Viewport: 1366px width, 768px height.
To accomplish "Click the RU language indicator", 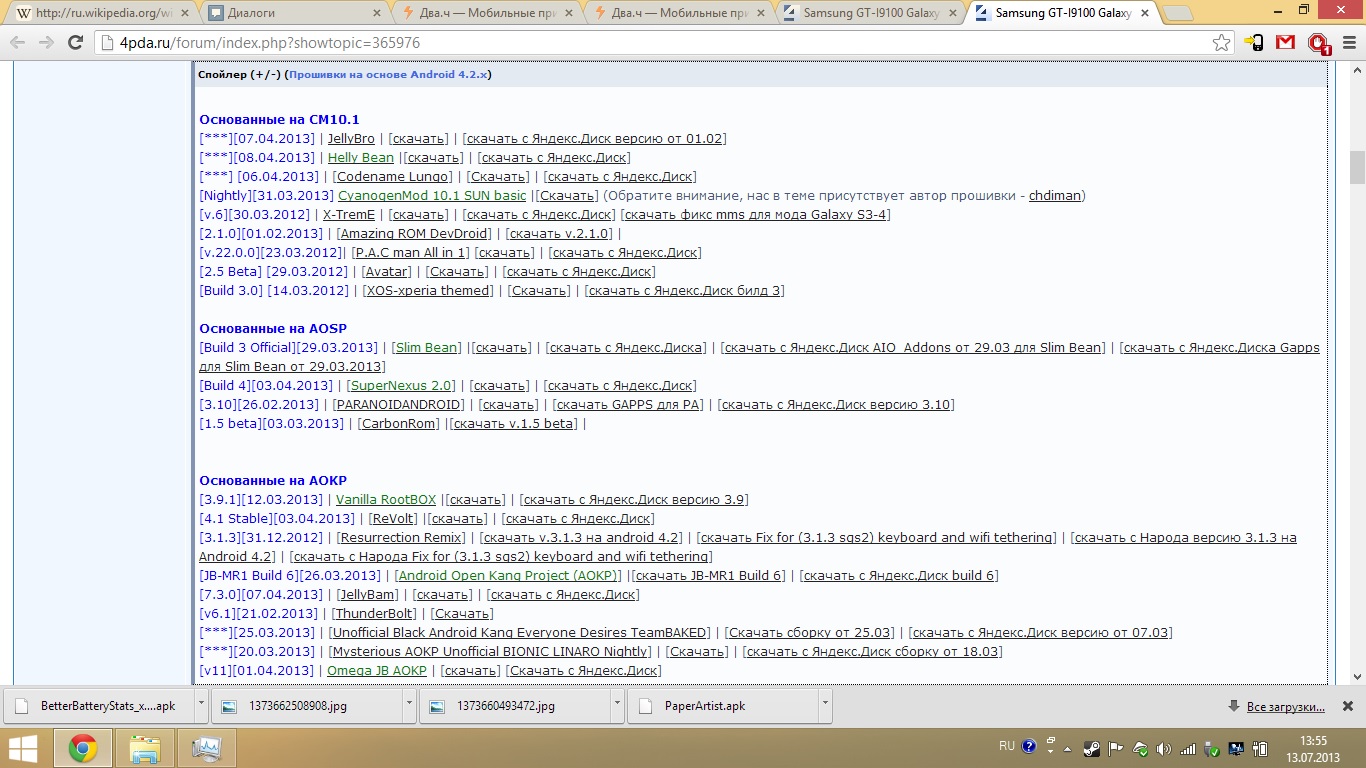I will 1007,746.
